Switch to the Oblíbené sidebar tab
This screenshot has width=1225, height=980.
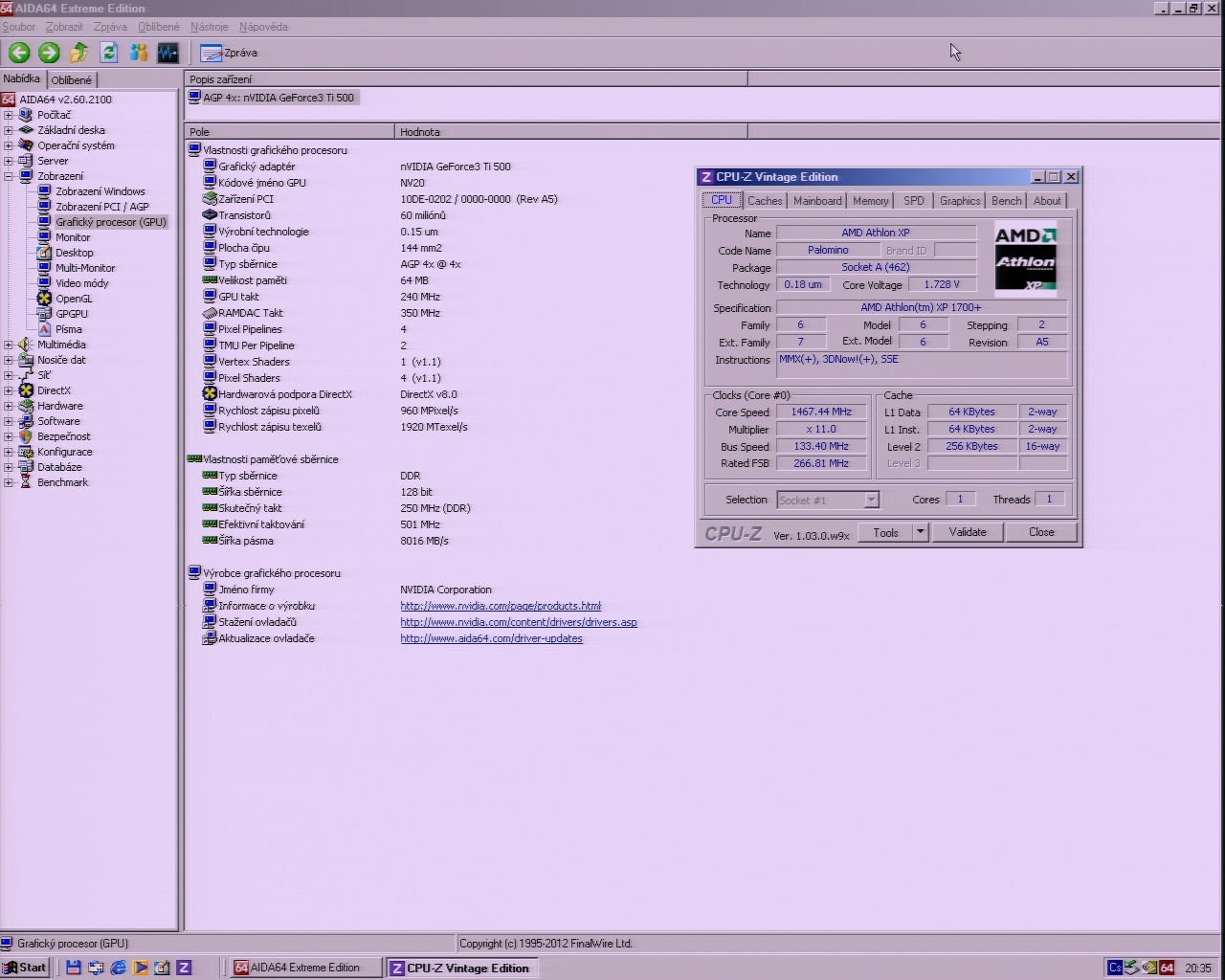[x=72, y=80]
